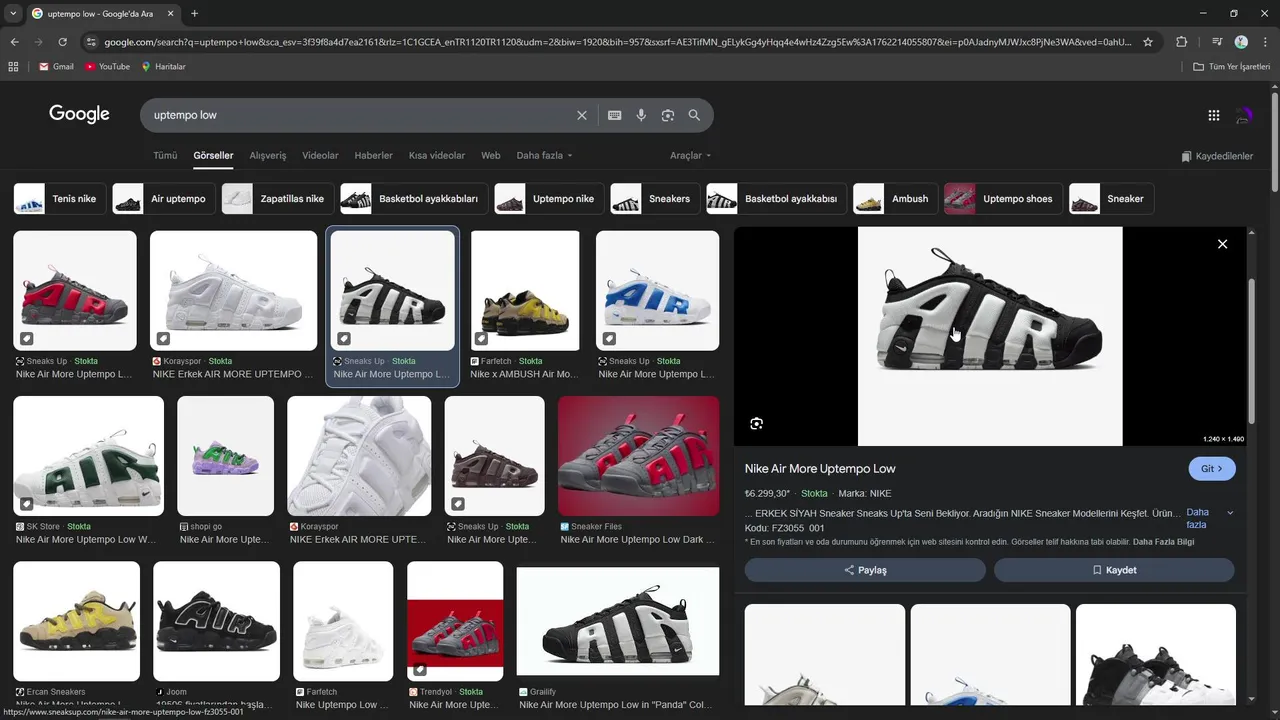Expand the Araçlar tools dropdown

click(690, 156)
